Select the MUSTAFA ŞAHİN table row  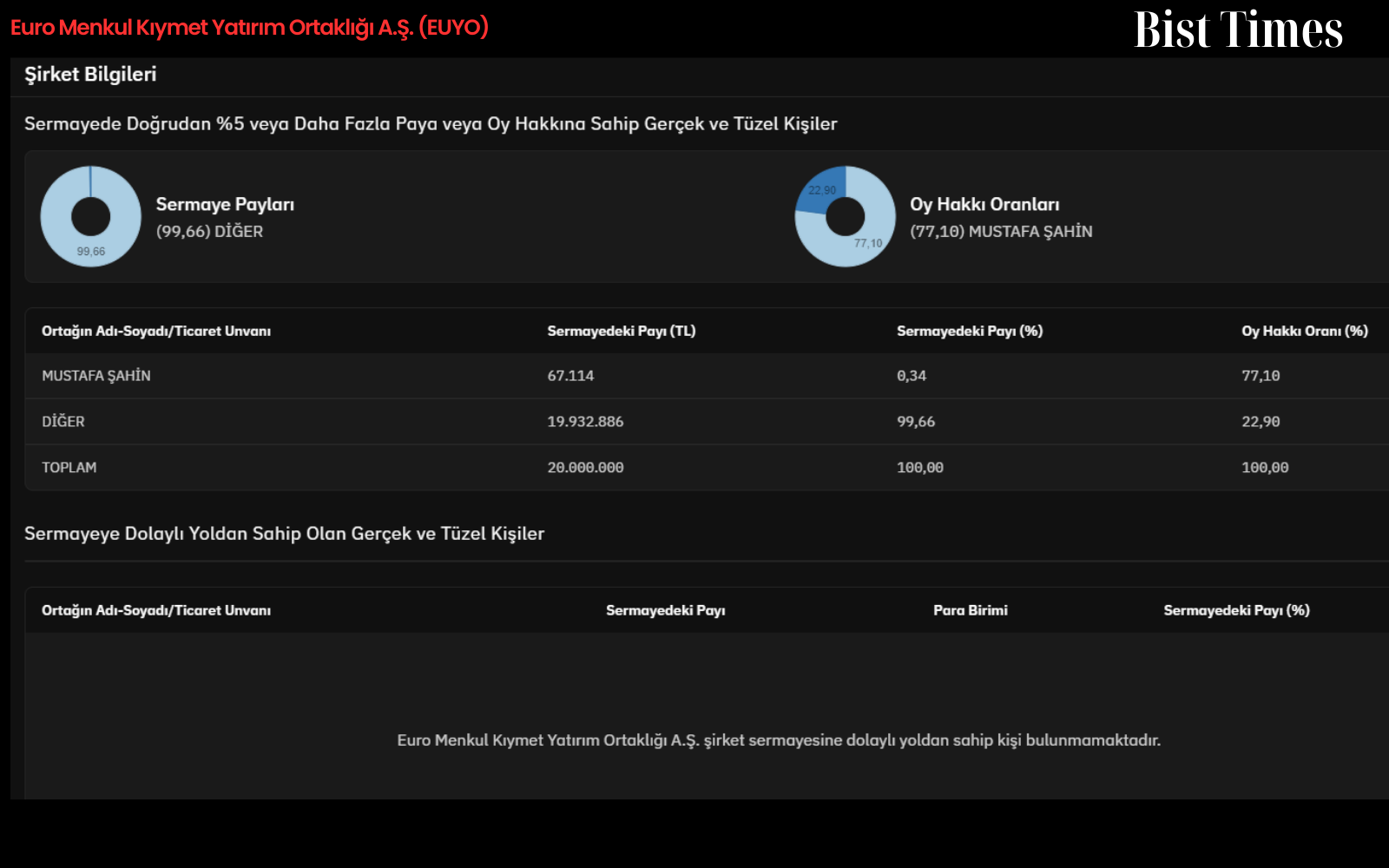coord(707,376)
